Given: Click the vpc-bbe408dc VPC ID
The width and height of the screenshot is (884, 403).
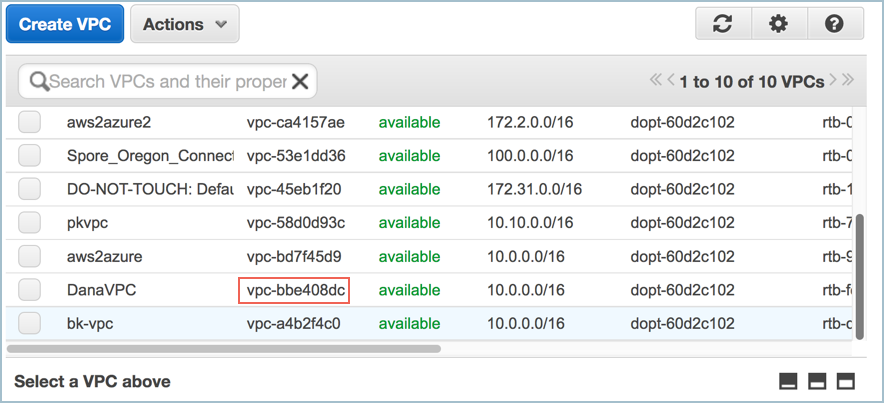Looking at the screenshot, I should 295,290.
